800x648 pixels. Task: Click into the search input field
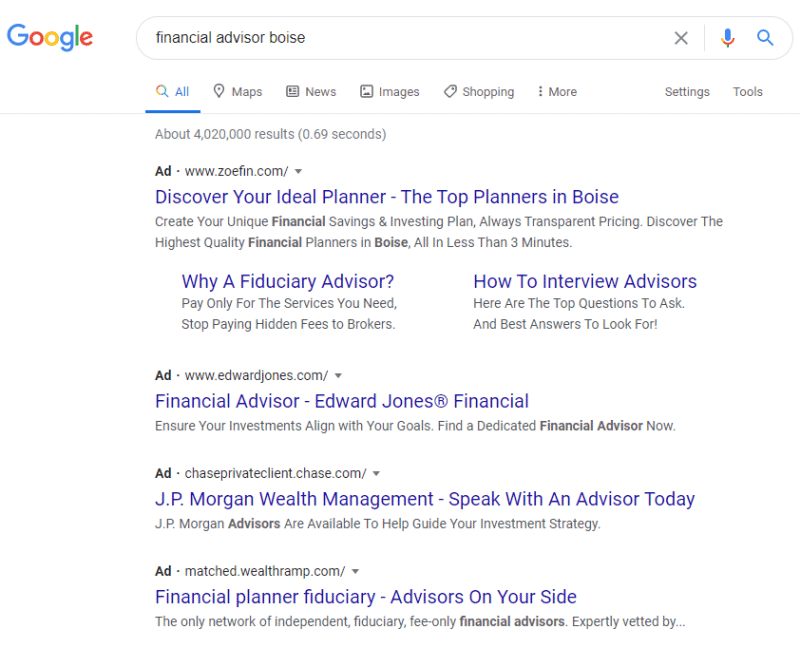403,38
